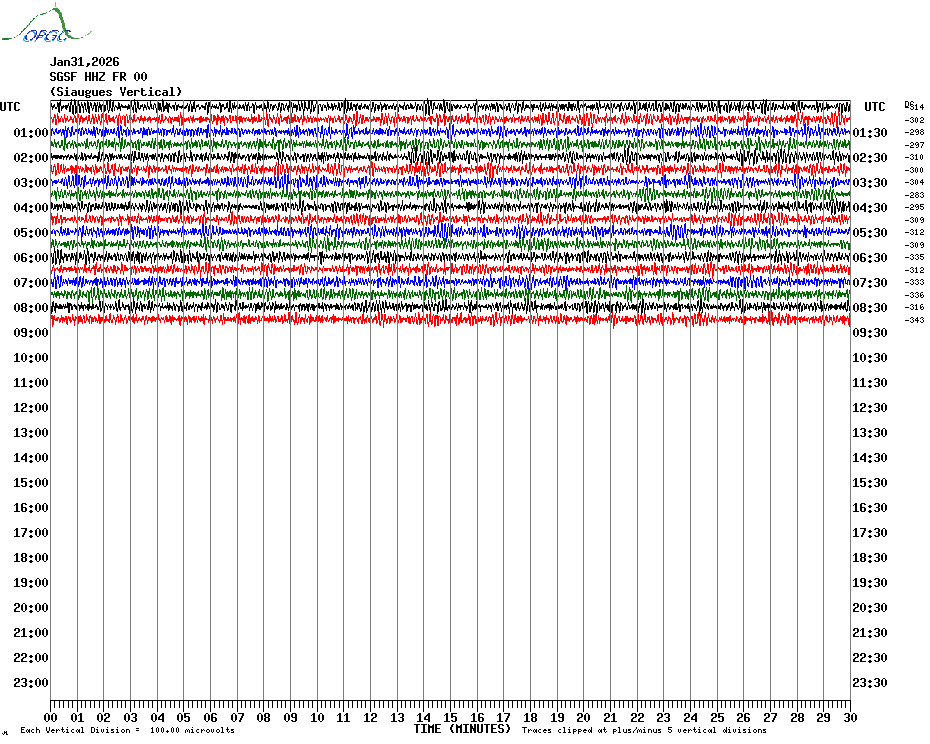Click the 09:00 start-time label

[x=31, y=332]
